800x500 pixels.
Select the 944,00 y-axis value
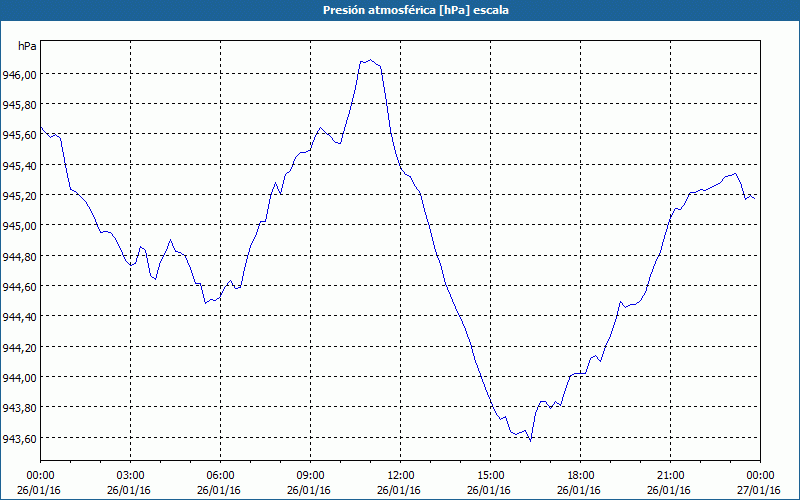click(x=19, y=378)
